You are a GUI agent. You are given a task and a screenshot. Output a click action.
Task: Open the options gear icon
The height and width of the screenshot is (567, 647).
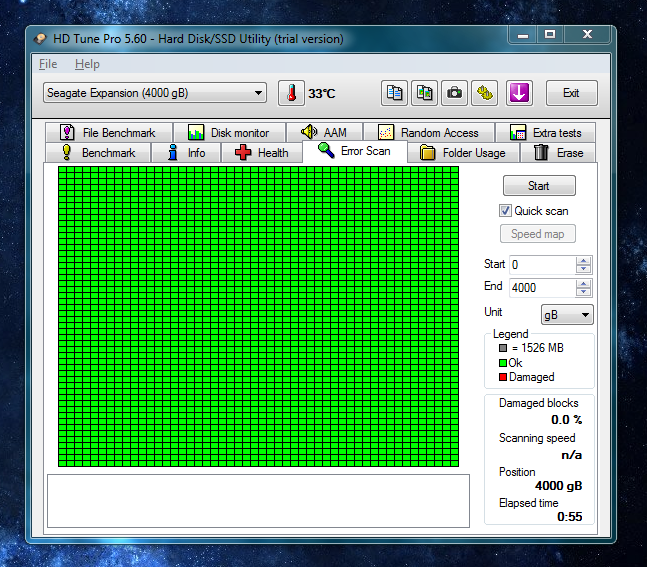click(484, 93)
